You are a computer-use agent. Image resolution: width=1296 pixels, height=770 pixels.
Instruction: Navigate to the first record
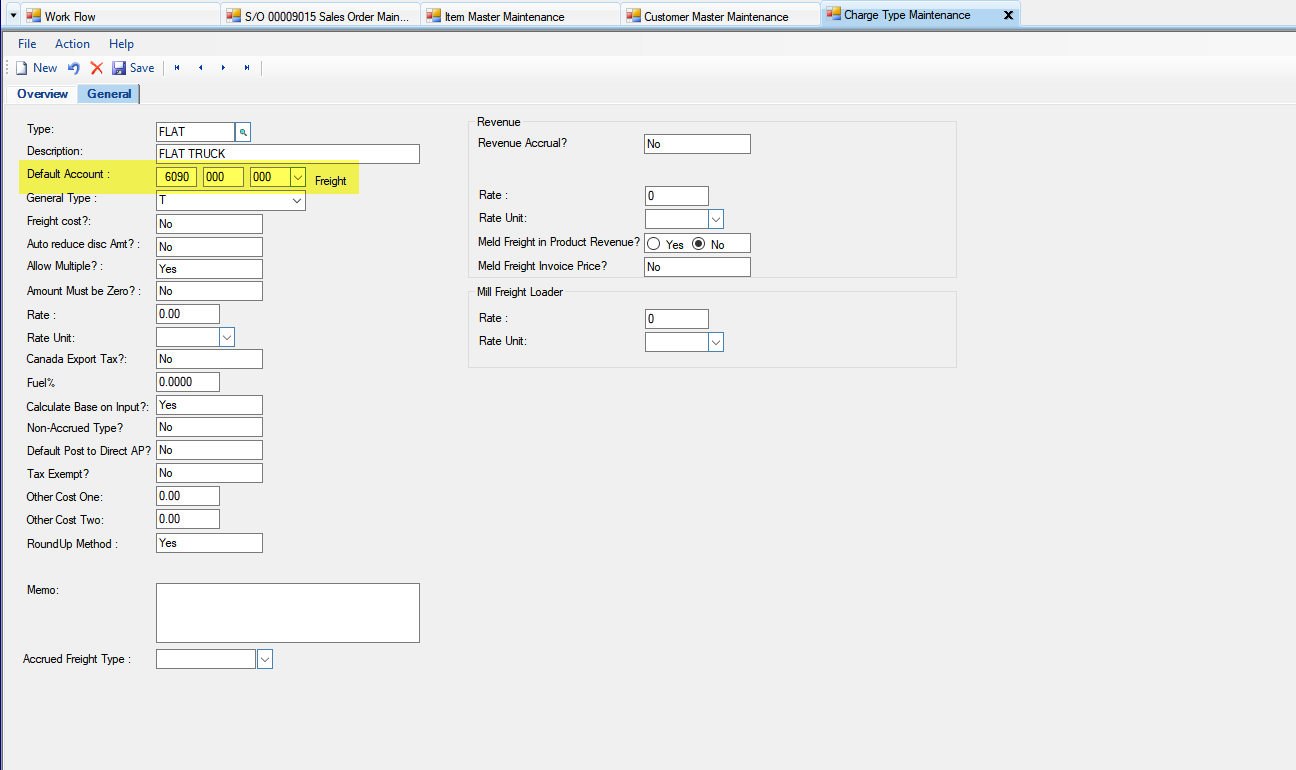click(x=176, y=67)
